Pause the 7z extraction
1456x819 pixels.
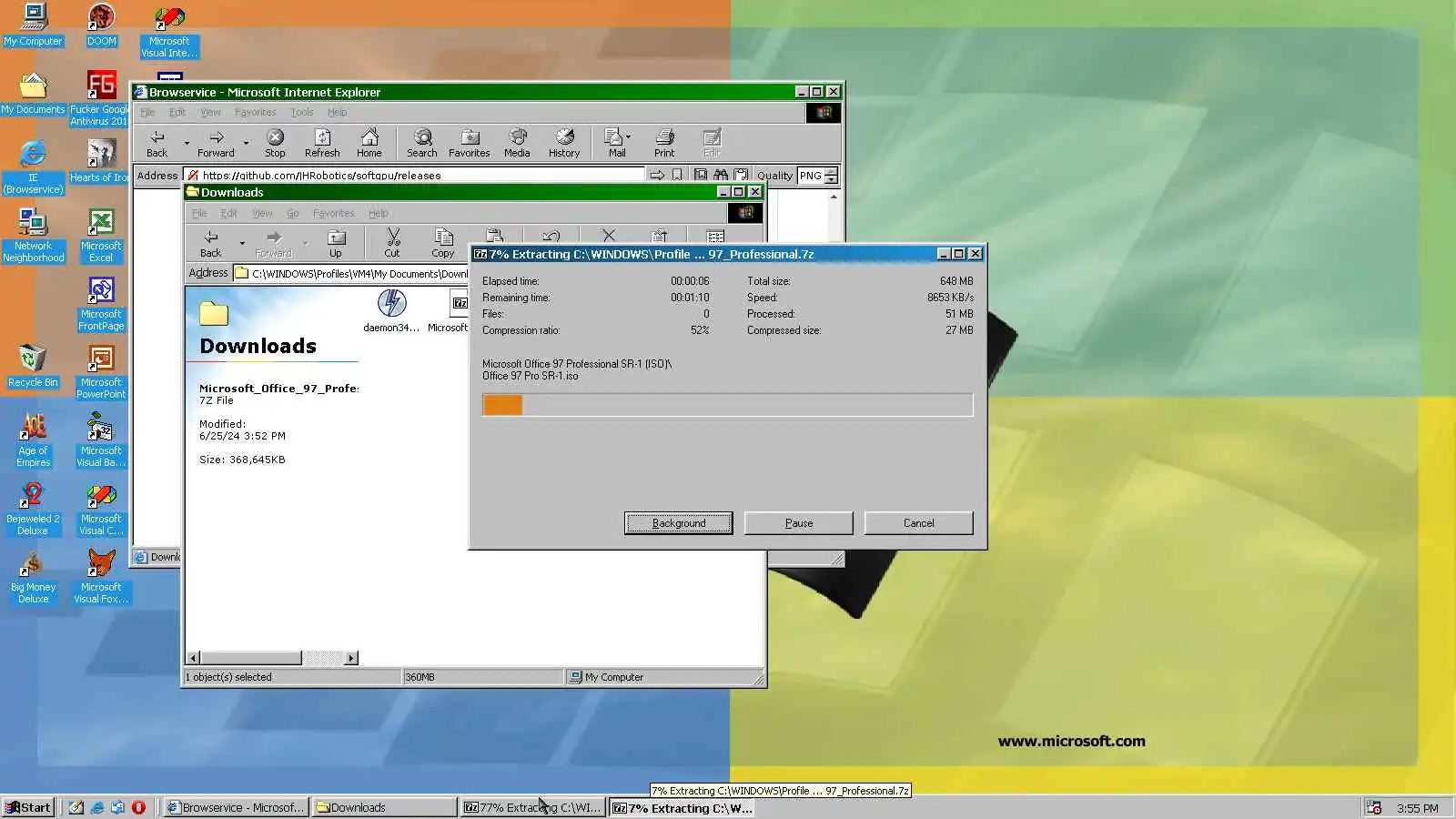(798, 523)
